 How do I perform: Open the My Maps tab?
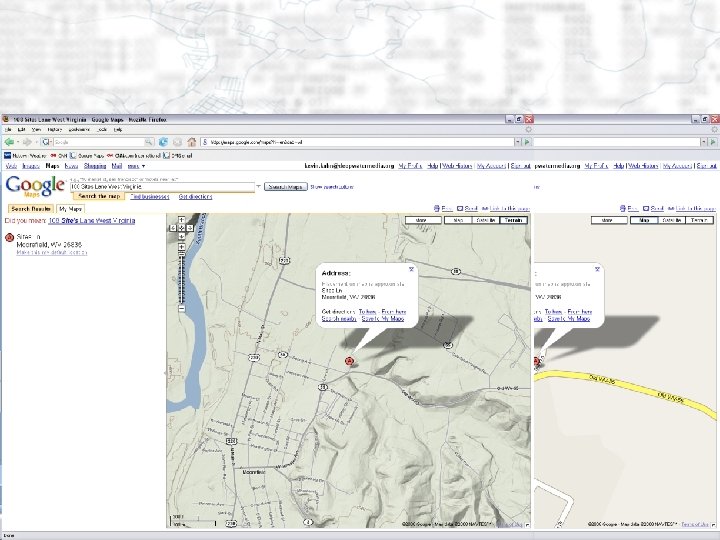pyautogui.click(x=70, y=209)
